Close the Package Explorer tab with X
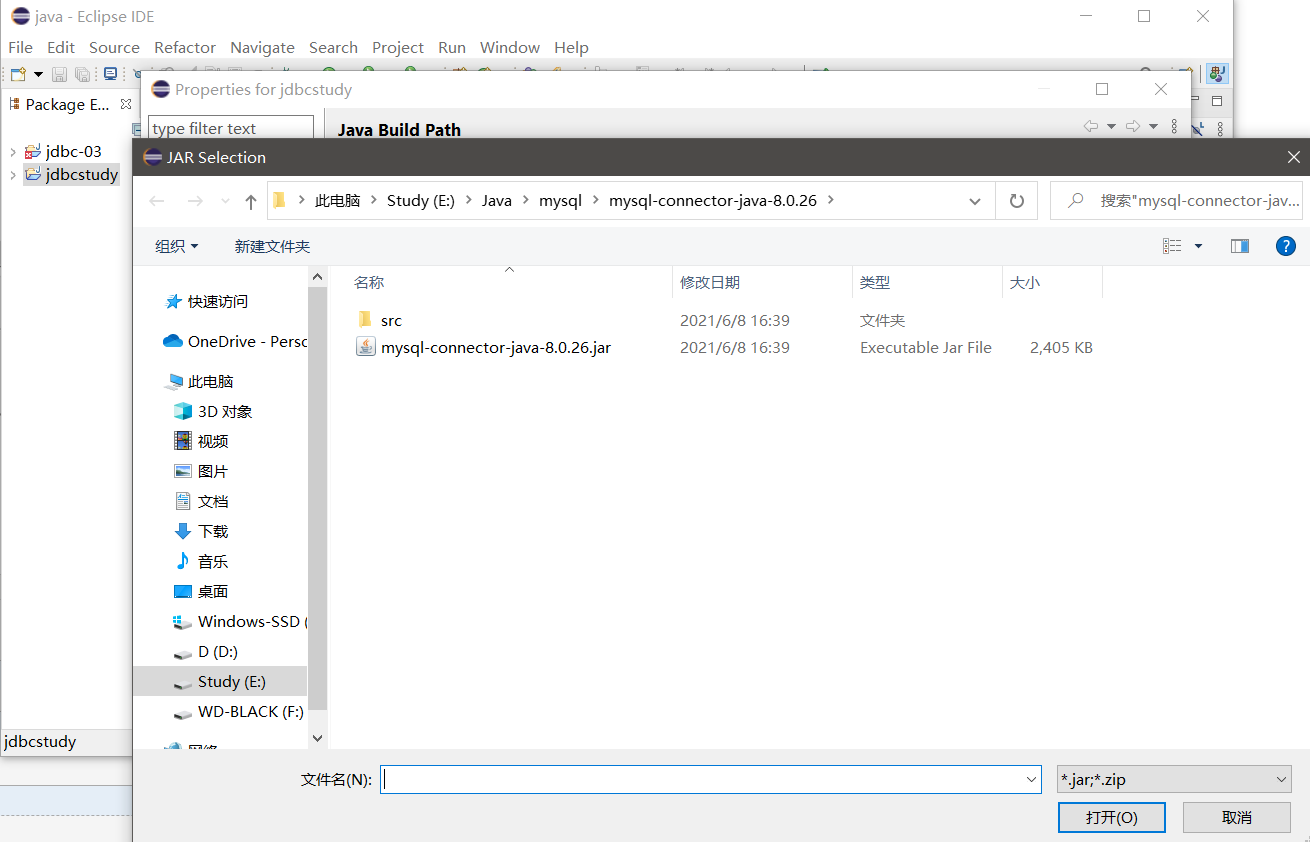The height and width of the screenshot is (842, 1310). tap(126, 103)
